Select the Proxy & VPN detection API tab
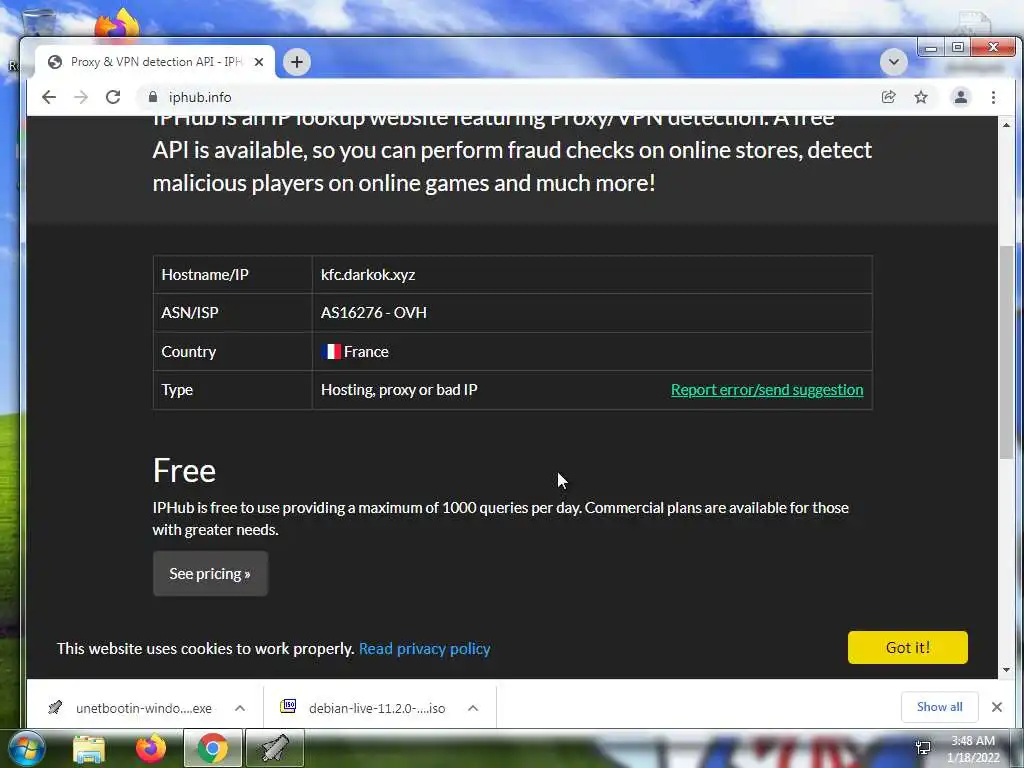 (155, 62)
